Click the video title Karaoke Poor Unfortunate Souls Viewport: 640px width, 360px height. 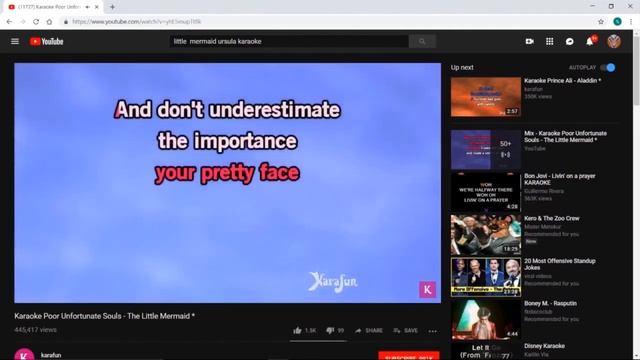(x=104, y=316)
